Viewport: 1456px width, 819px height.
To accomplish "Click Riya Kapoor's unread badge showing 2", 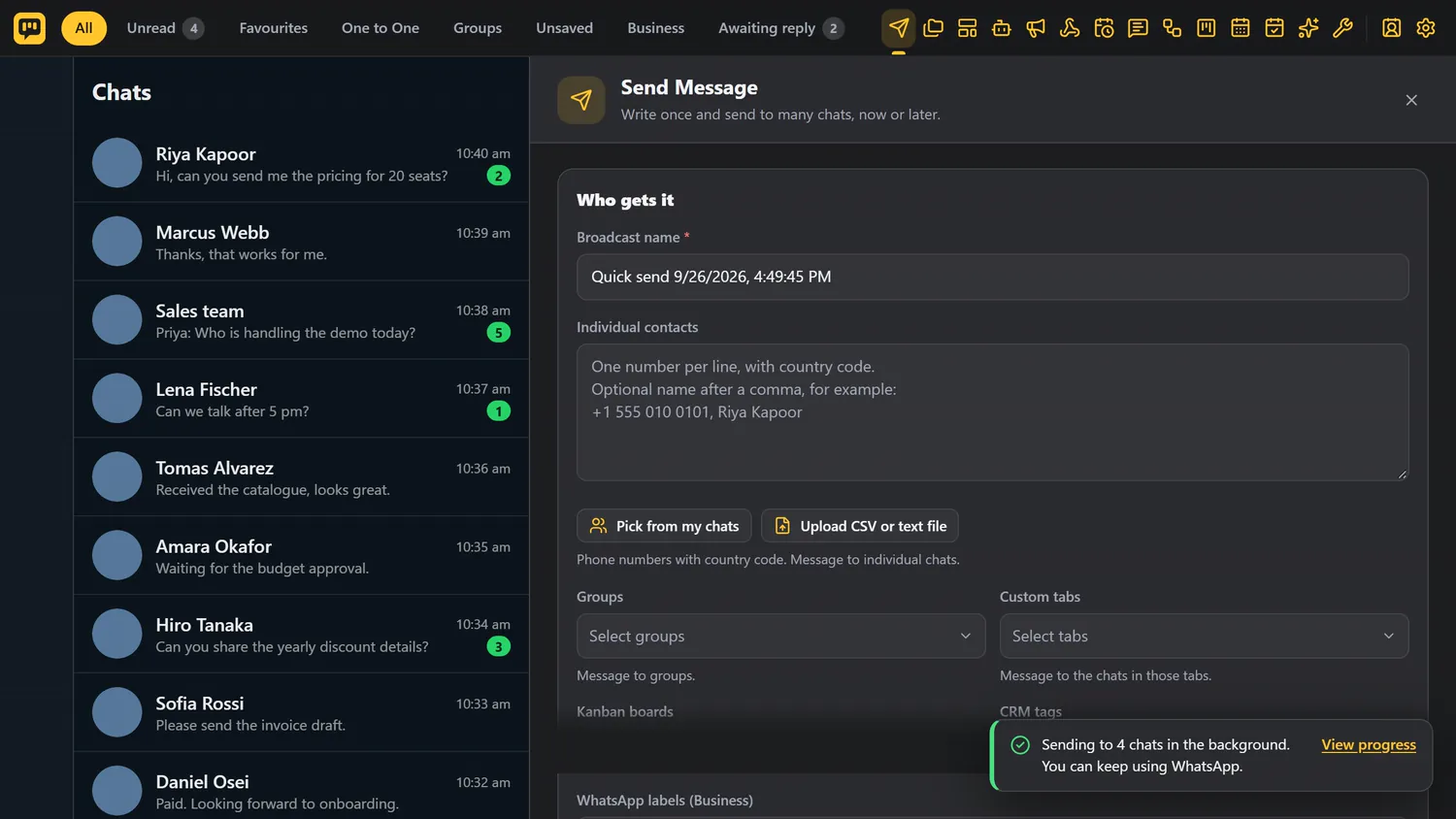I will click(x=499, y=176).
